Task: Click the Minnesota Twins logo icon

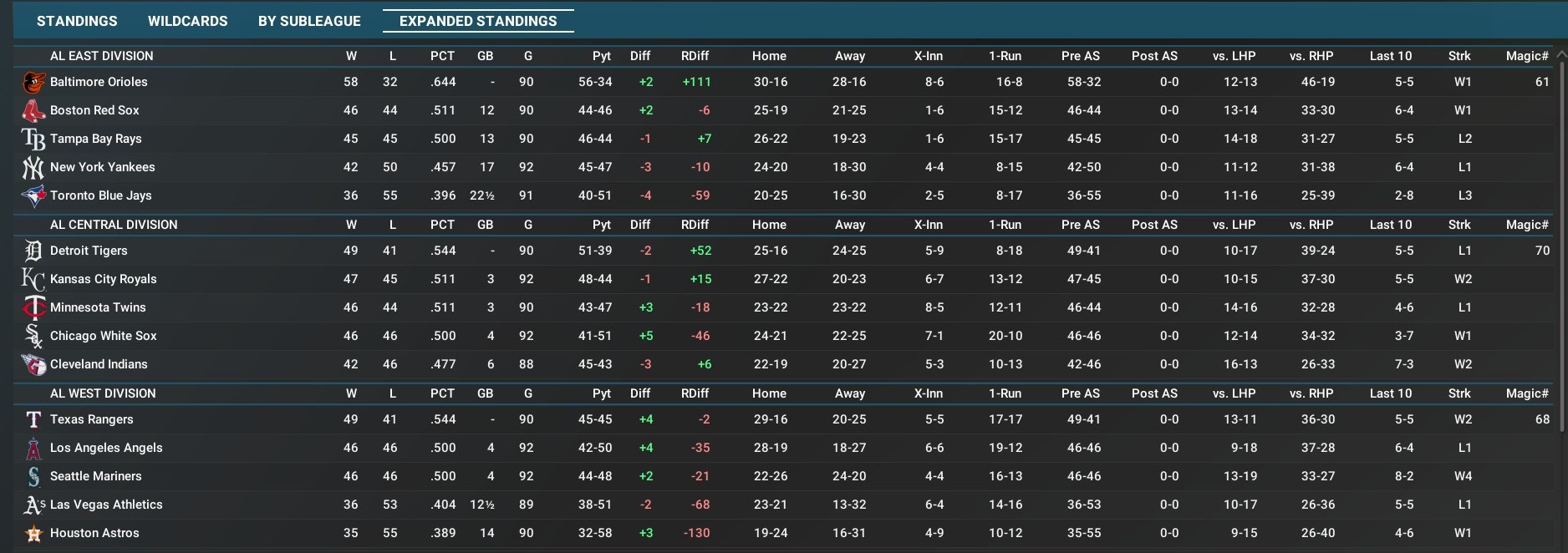Action: tap(33, 307)
